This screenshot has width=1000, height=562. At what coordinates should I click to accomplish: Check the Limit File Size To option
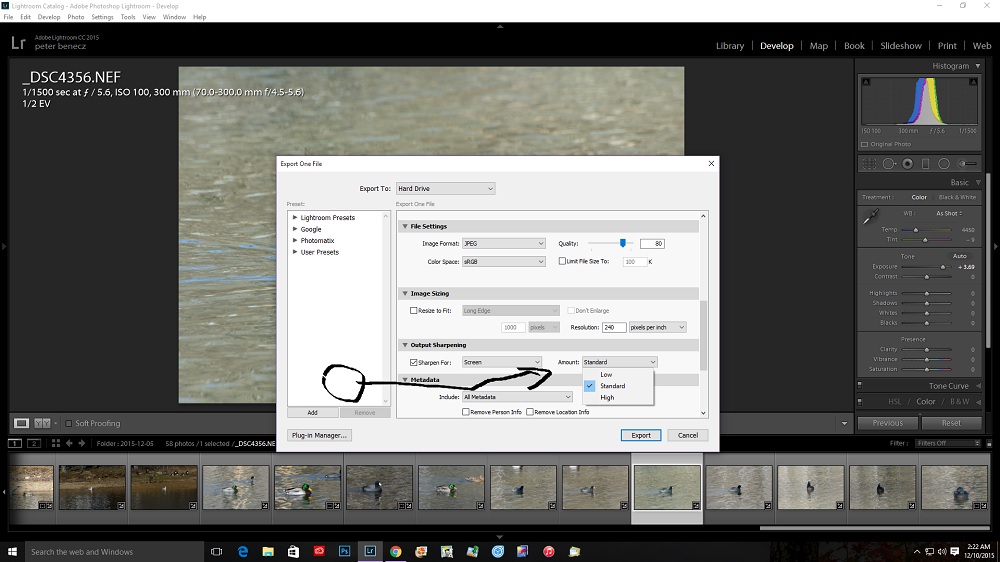(x=563, y=261)
